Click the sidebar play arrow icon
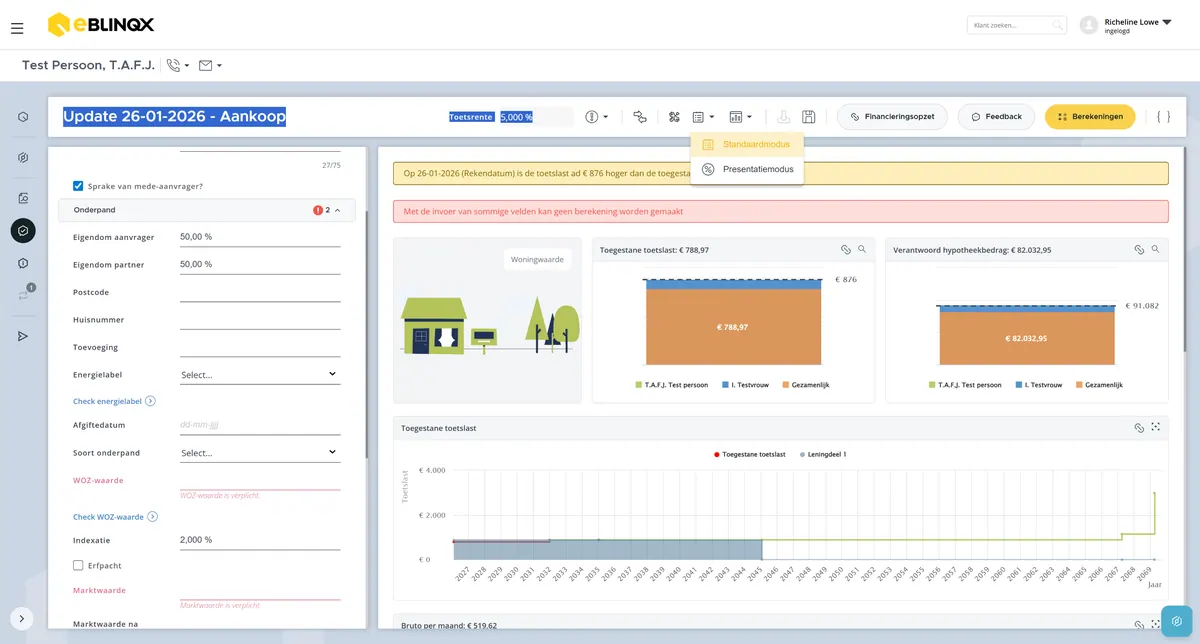Viewport: 1200px width, 644px height. point(23,336)
